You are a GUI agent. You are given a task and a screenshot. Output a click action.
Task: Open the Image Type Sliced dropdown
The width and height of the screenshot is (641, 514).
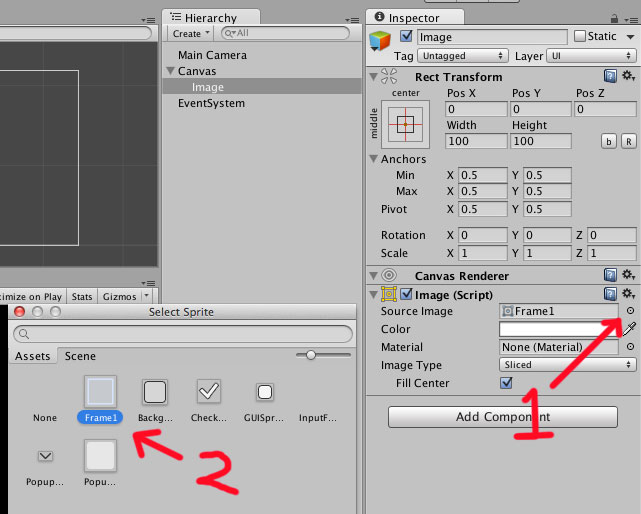coord(567,364)
